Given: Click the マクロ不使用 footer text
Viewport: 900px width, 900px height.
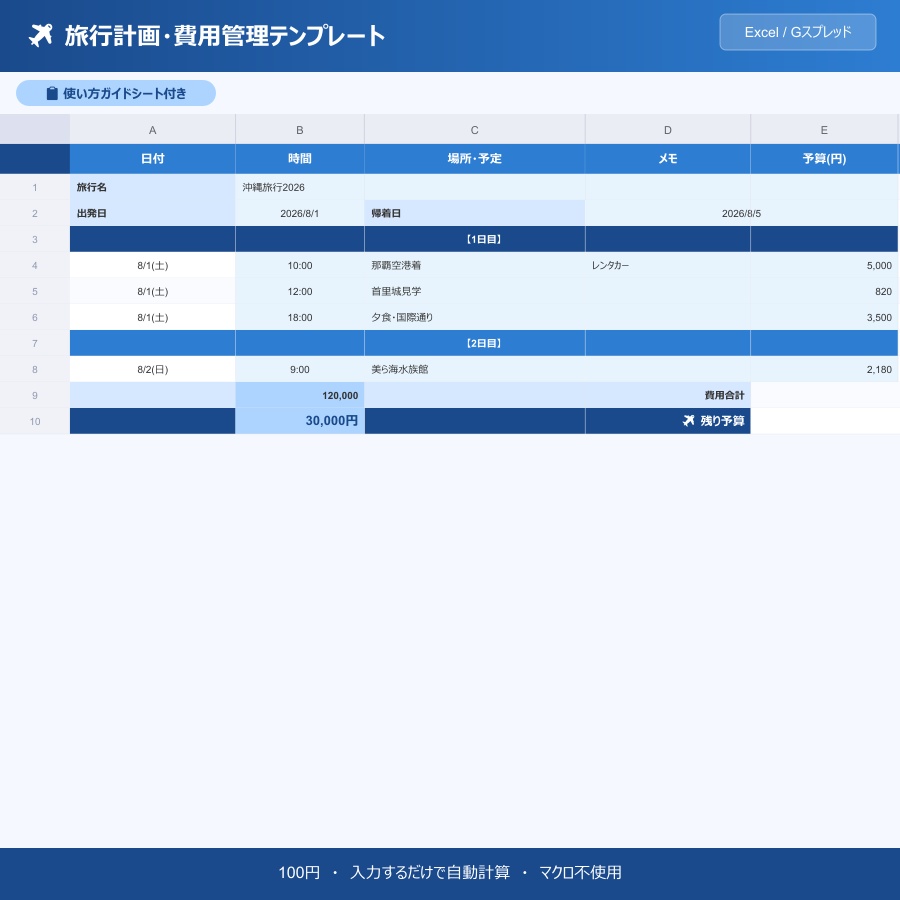Looking at the screenshot, I should tap(580, 872).
